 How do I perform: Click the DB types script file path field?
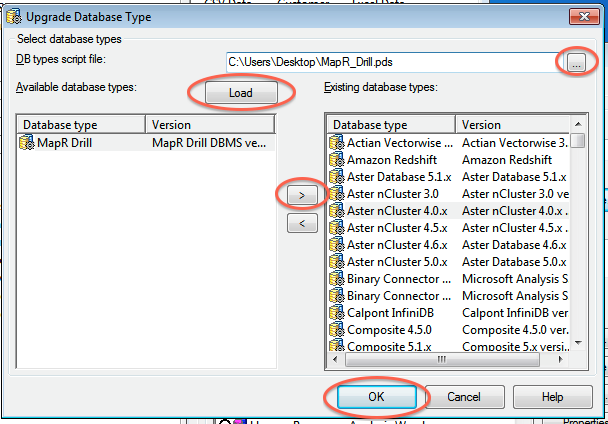[x=390, y=62]
